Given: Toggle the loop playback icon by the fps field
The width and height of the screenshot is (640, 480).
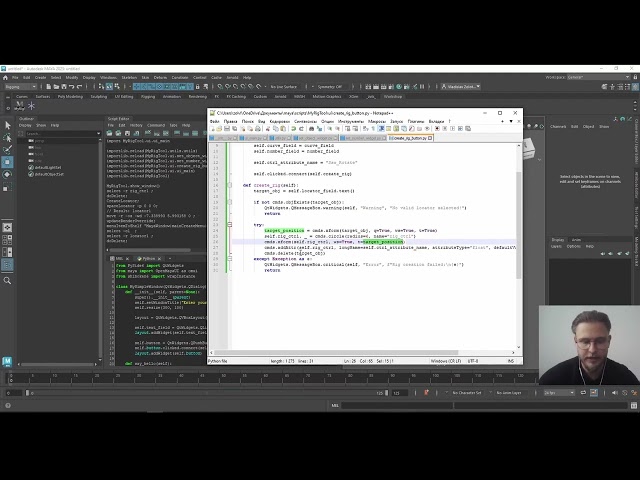Looking at the screenshot, I should [583, 393].
